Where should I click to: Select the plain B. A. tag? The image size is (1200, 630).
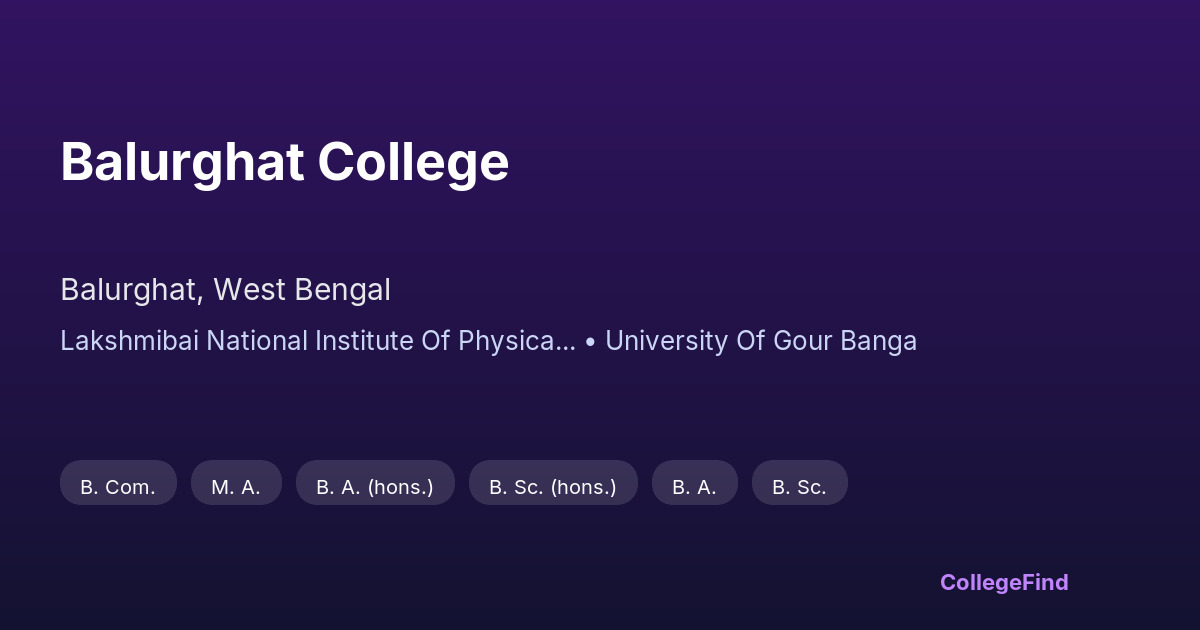tap(694, 487)
